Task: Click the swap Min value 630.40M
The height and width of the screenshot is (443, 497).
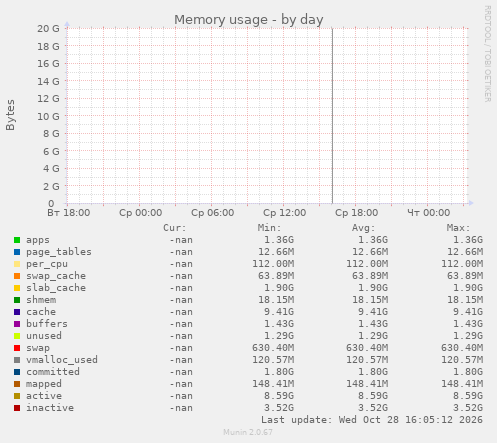Action: click(x=273, y=348)
